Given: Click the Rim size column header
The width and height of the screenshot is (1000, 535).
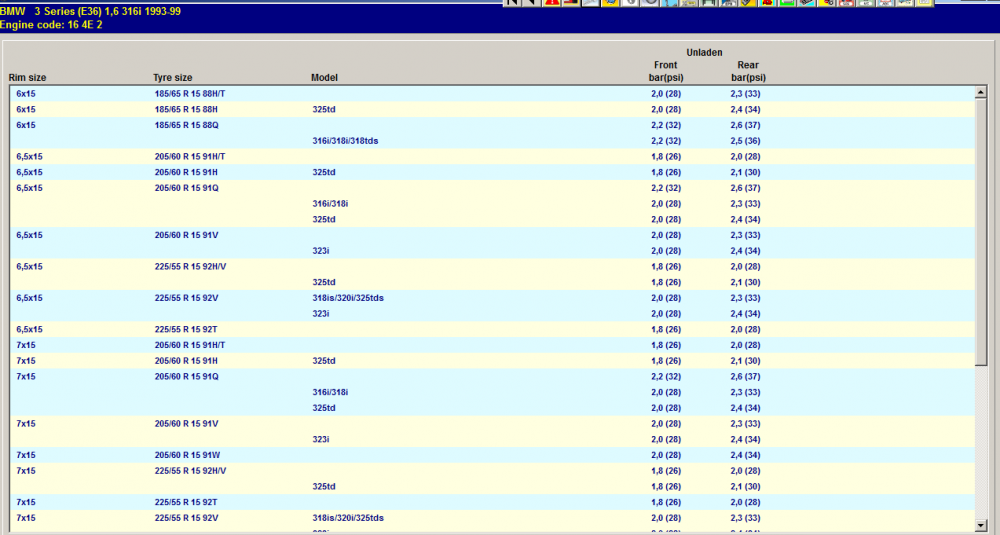Looking at the screenshot, I should tap(27, 78).
